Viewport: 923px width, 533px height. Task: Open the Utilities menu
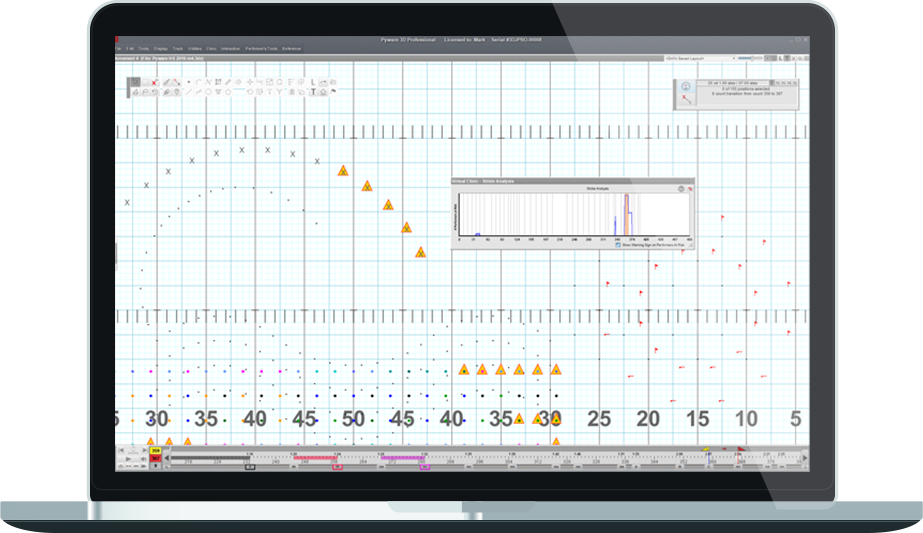click(x=194, y=48)
